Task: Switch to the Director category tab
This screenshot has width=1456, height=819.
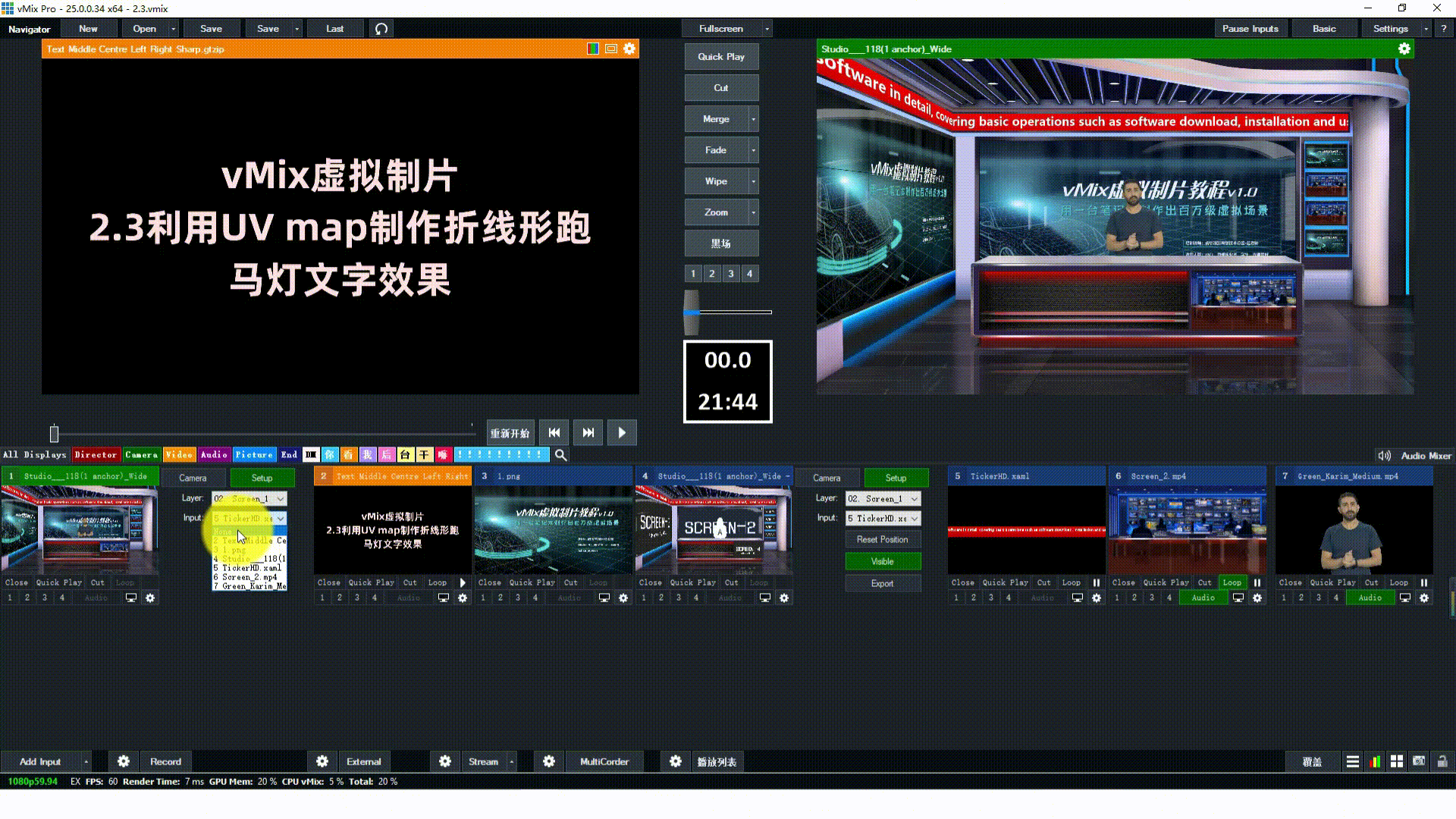Action: point(96,455)
